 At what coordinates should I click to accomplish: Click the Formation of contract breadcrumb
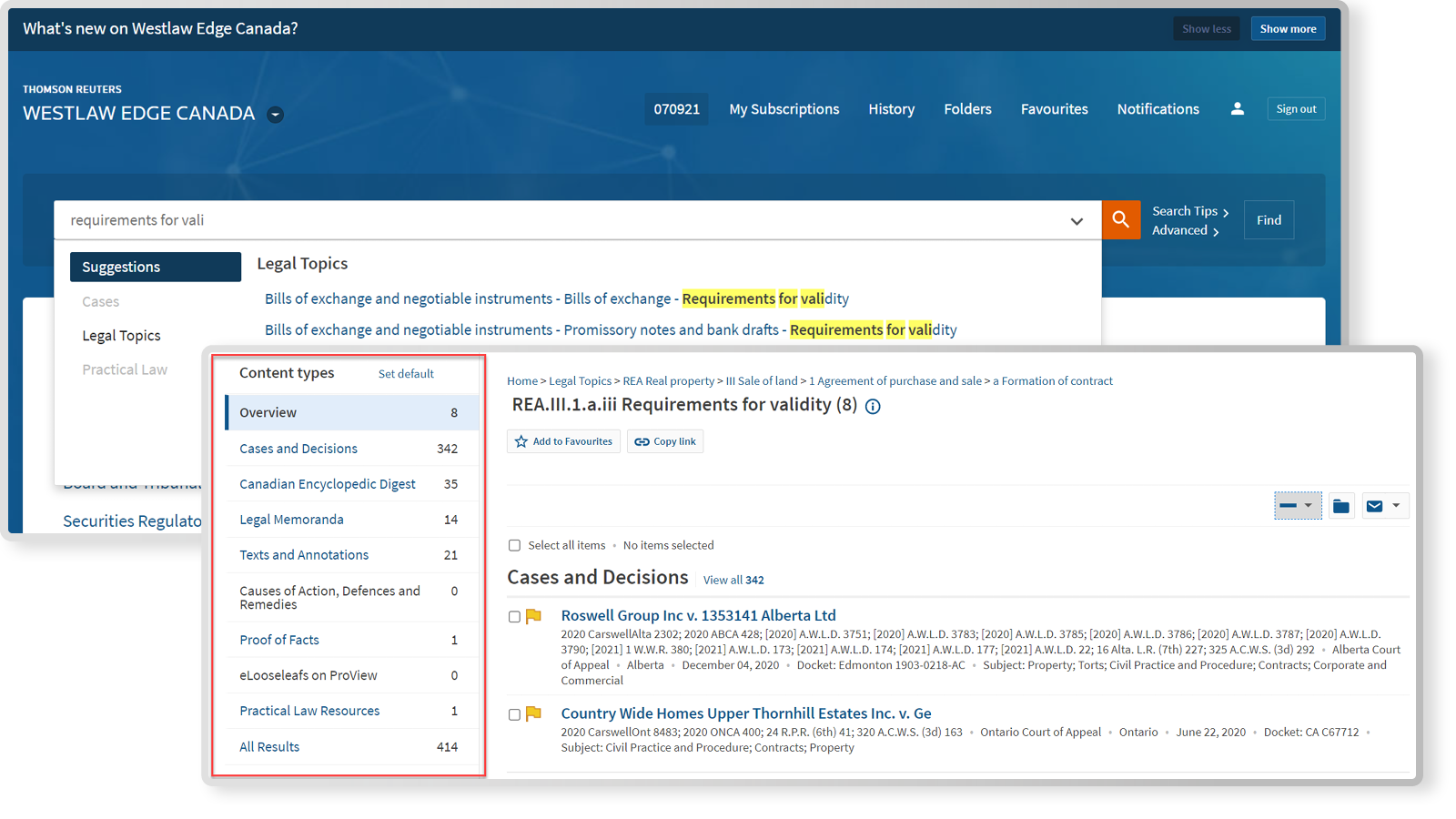[x=1053, y=381]
